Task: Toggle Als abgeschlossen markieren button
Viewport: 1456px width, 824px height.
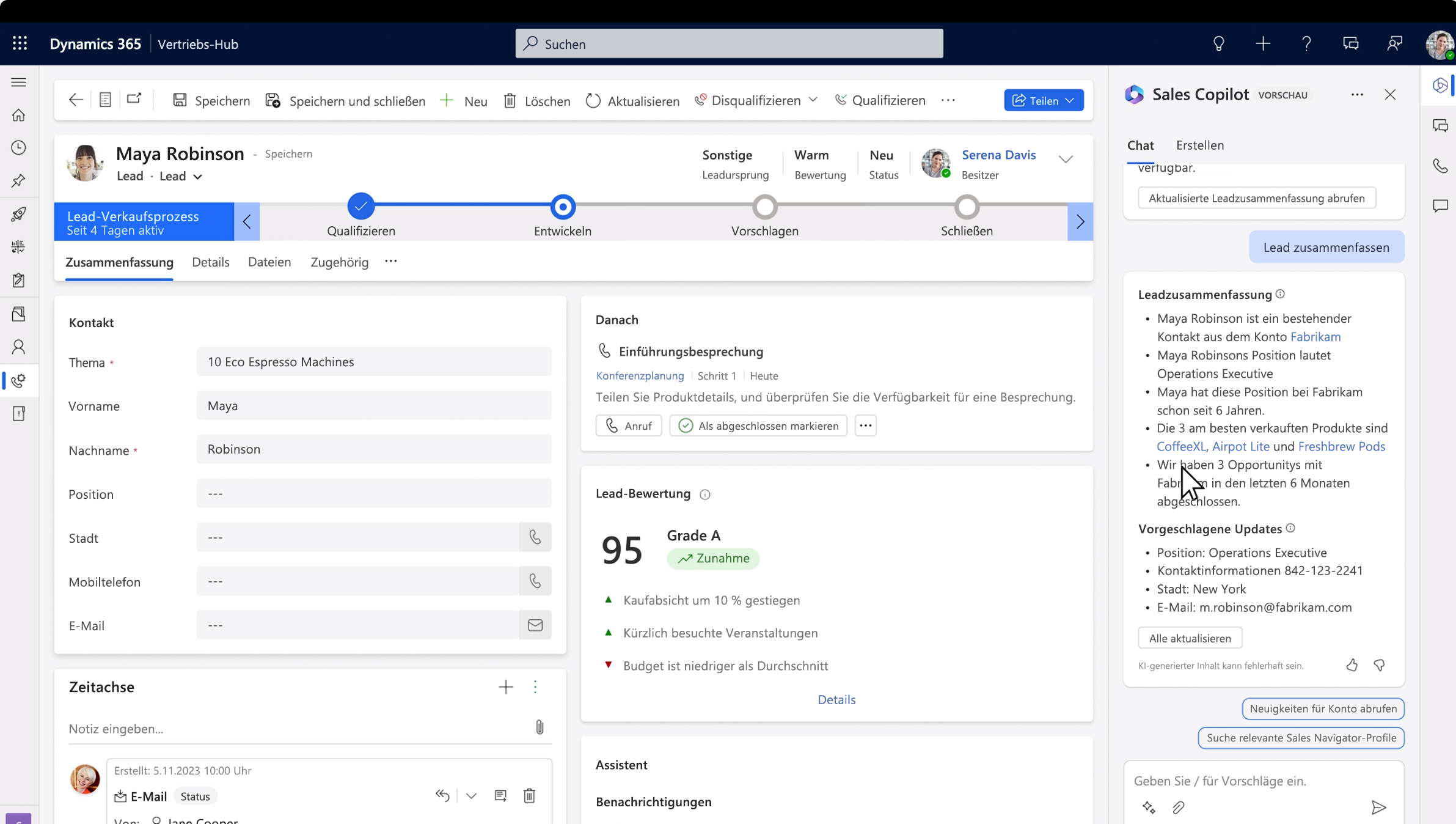Action: point(759,425)
